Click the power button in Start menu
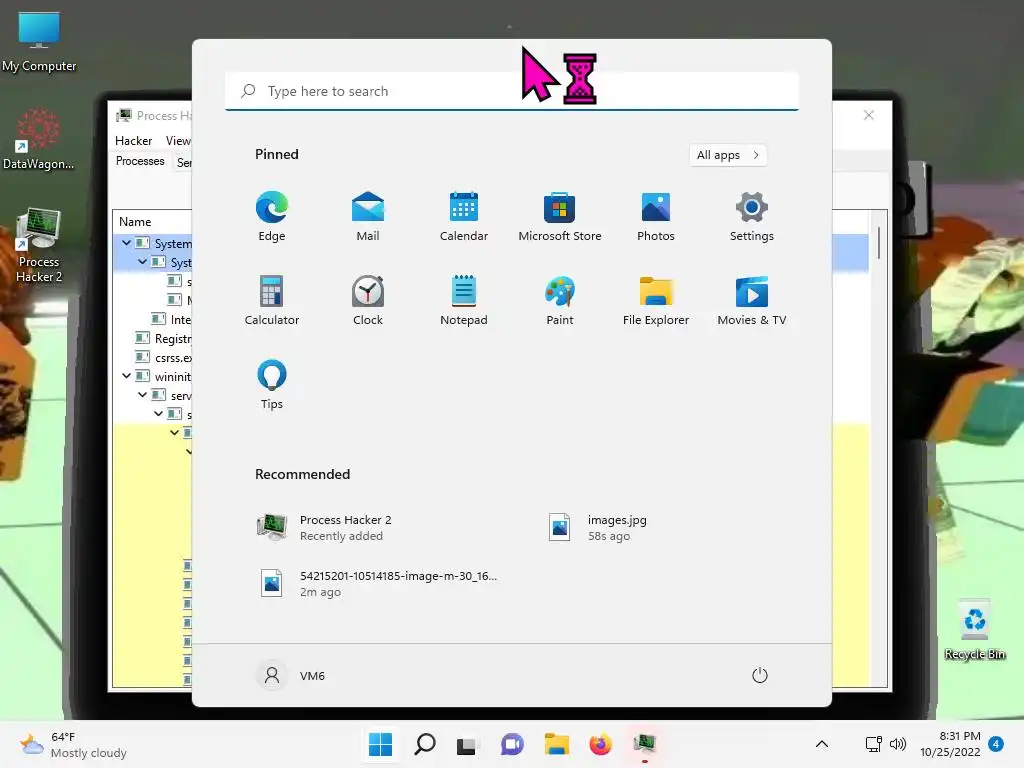The image size is (1024, 768). point(760,675)
